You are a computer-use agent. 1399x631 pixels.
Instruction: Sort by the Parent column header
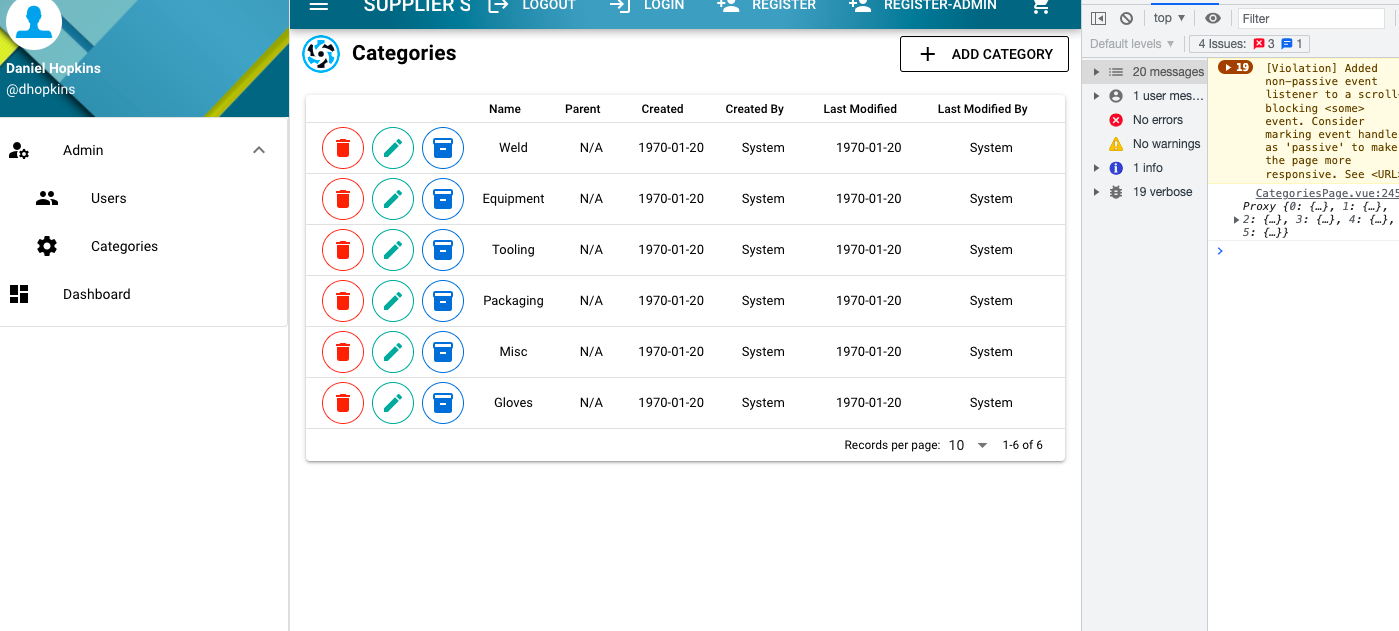pos(582,109)
